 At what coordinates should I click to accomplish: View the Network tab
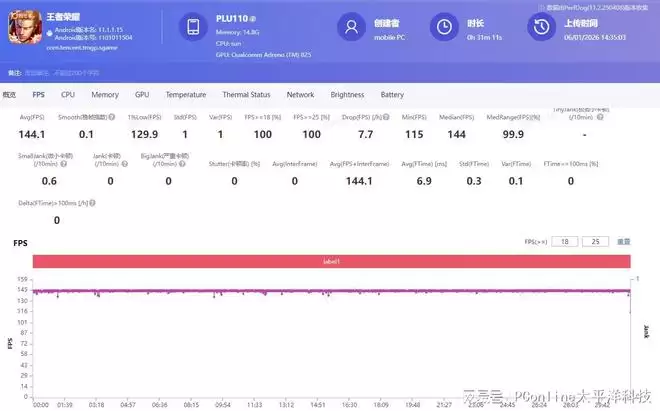click(x=300, y=95)
